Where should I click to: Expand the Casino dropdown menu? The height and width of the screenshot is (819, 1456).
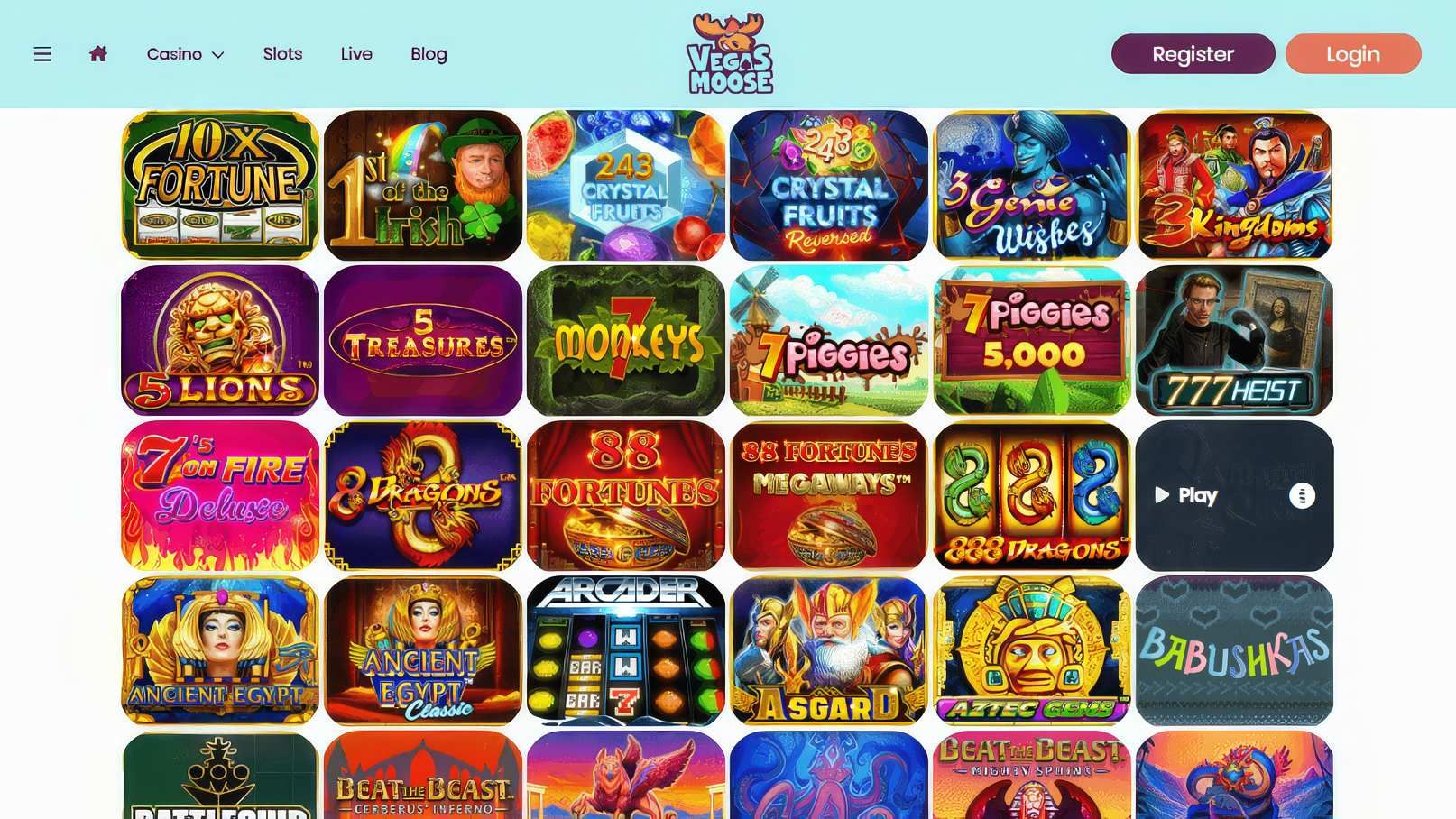click(185, 54)
